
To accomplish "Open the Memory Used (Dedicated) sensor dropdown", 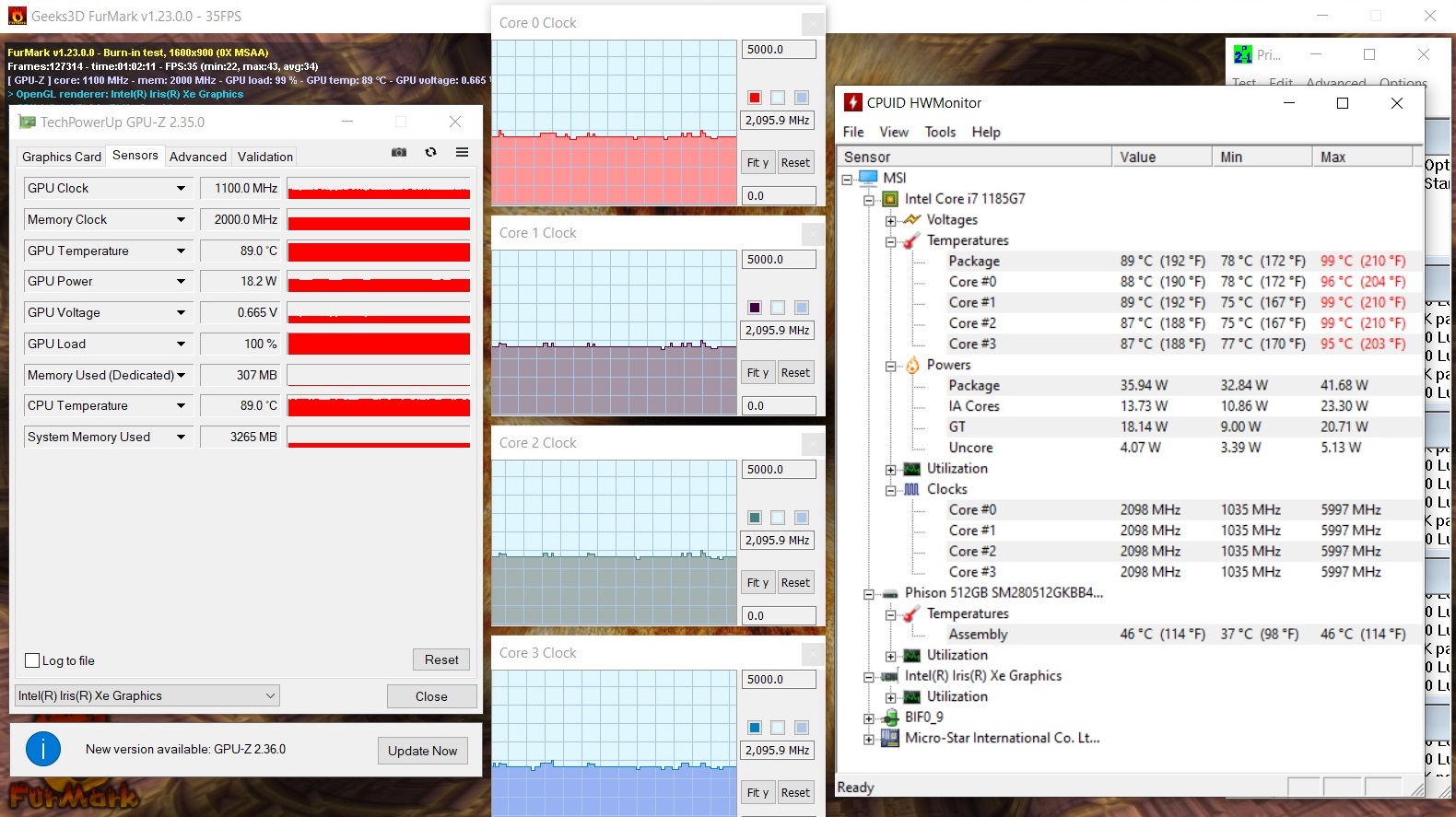I will point(181,375).
